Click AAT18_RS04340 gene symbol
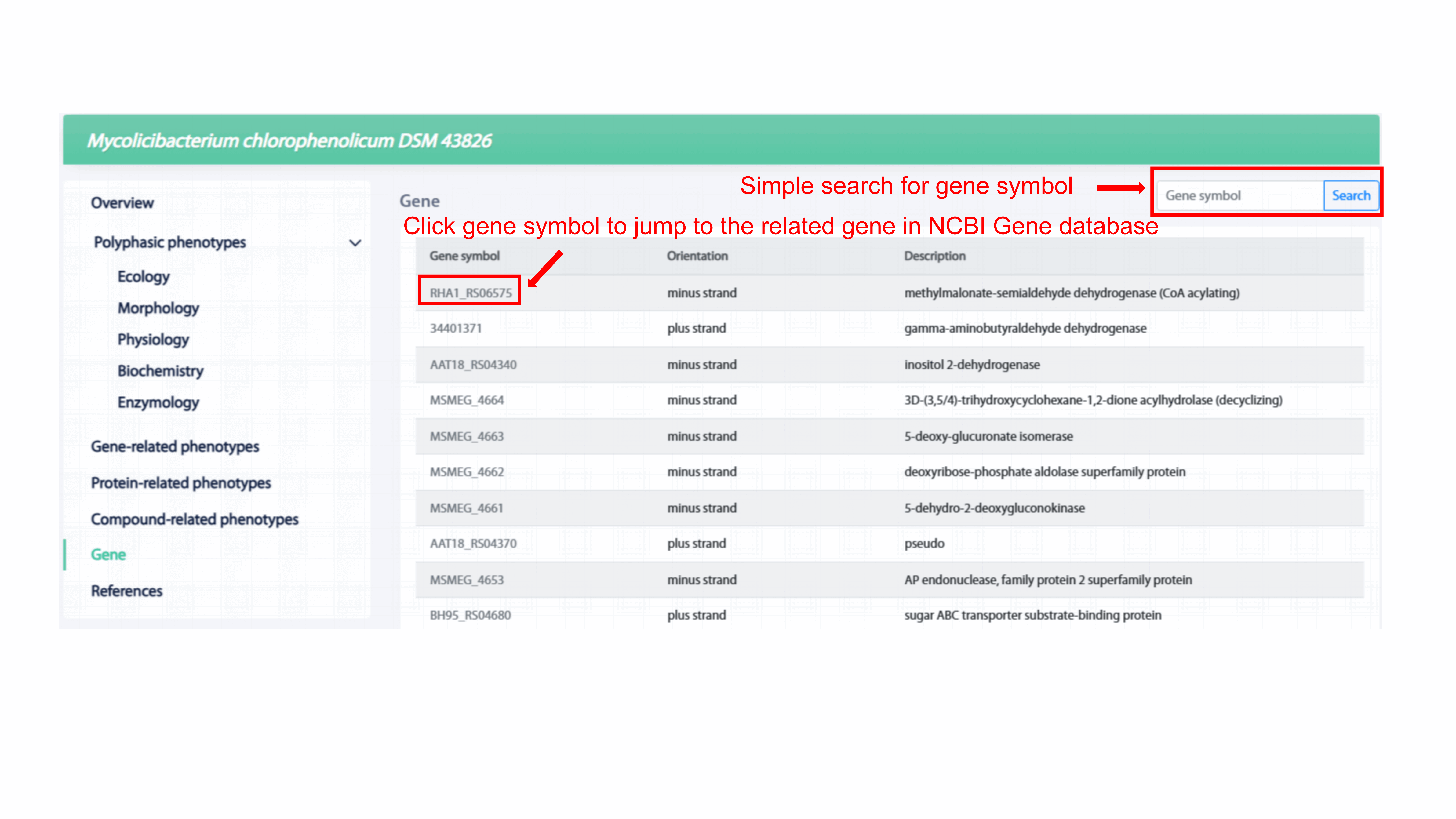This screenshot has height=819, width=1456. [473, 365]
